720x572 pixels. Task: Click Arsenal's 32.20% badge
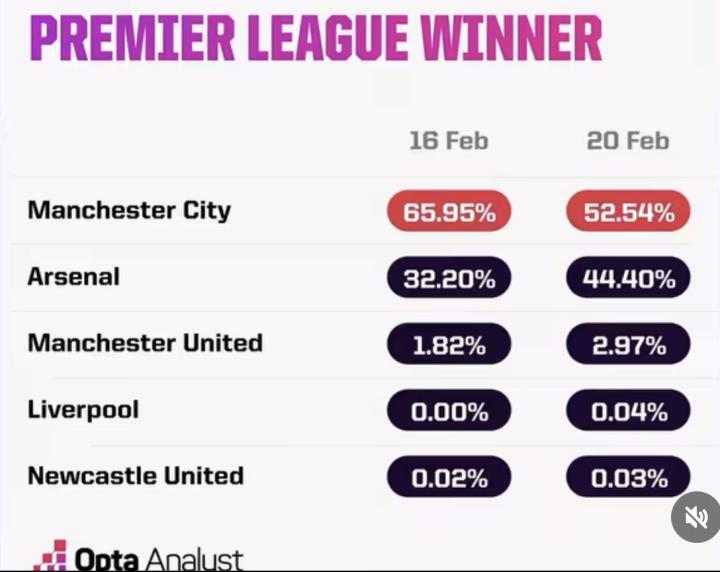[x=449, y=278]
